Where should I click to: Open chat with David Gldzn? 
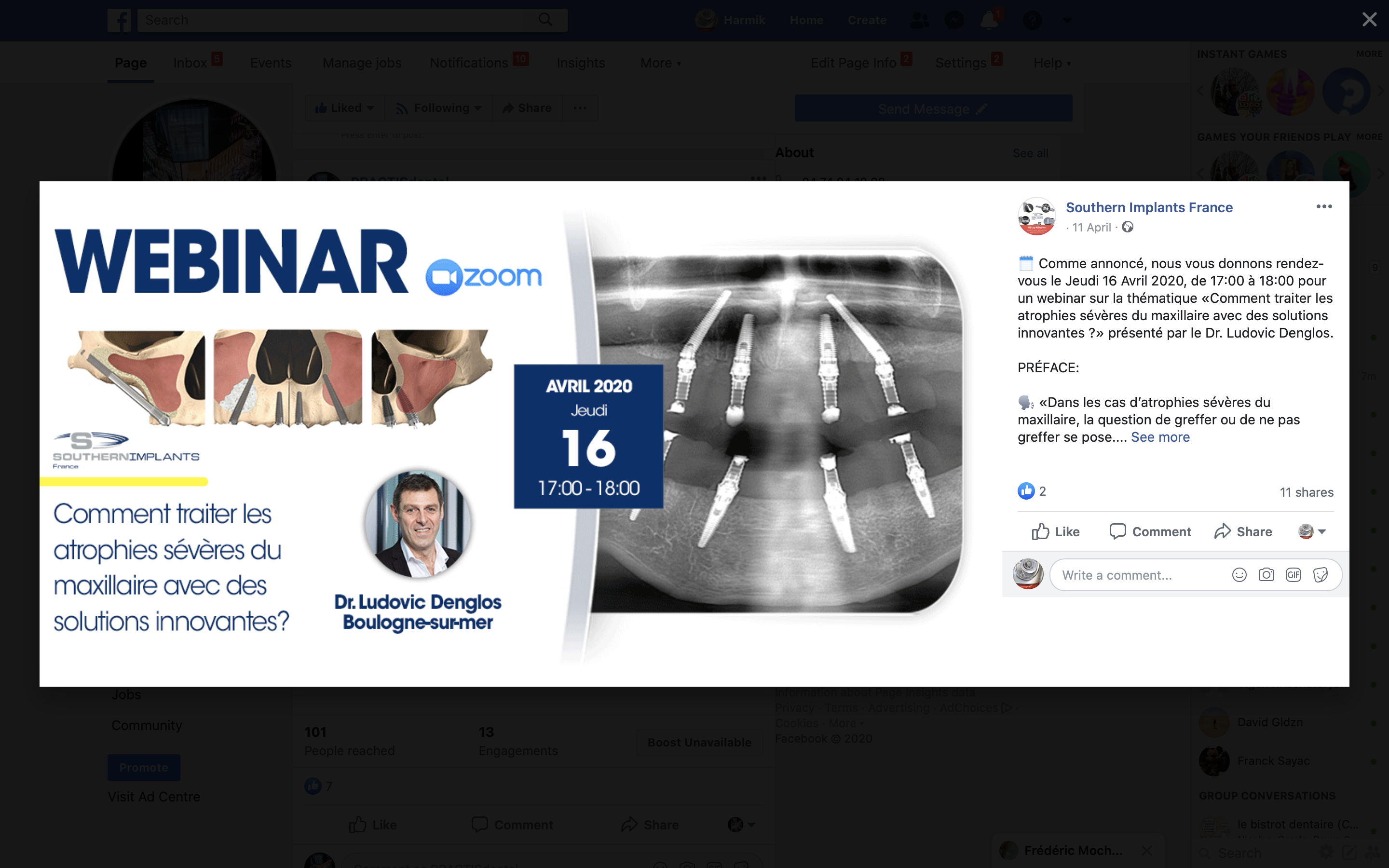(1269, 722)
